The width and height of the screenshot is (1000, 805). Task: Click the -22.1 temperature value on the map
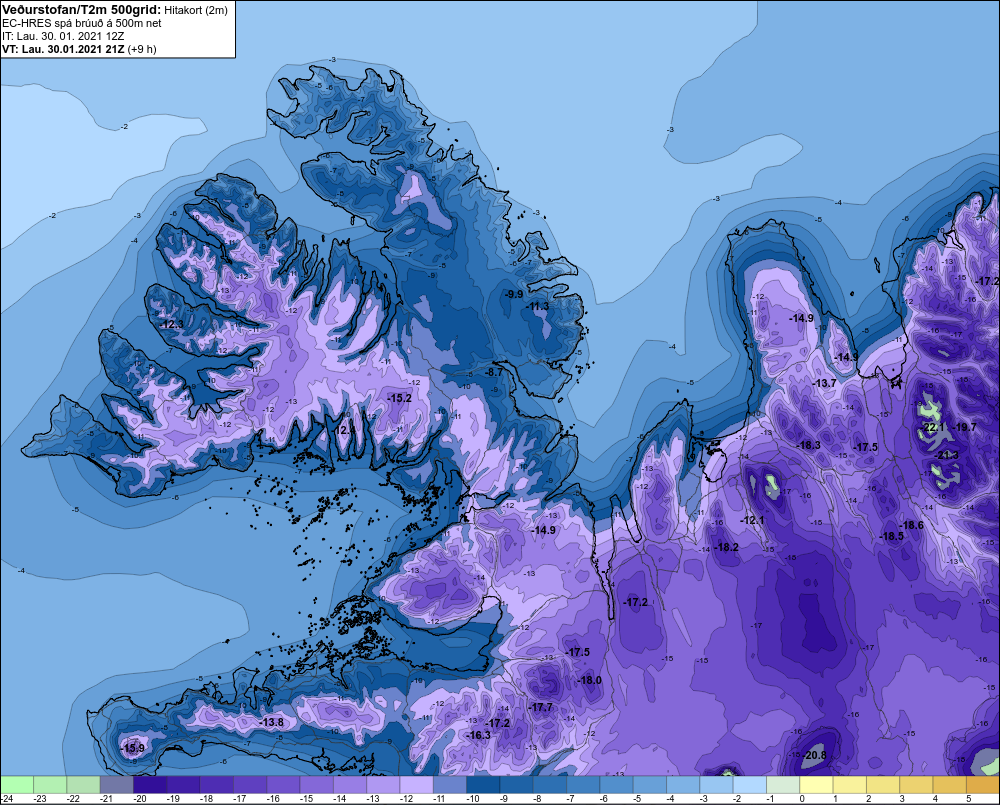(x=933, y=427)
